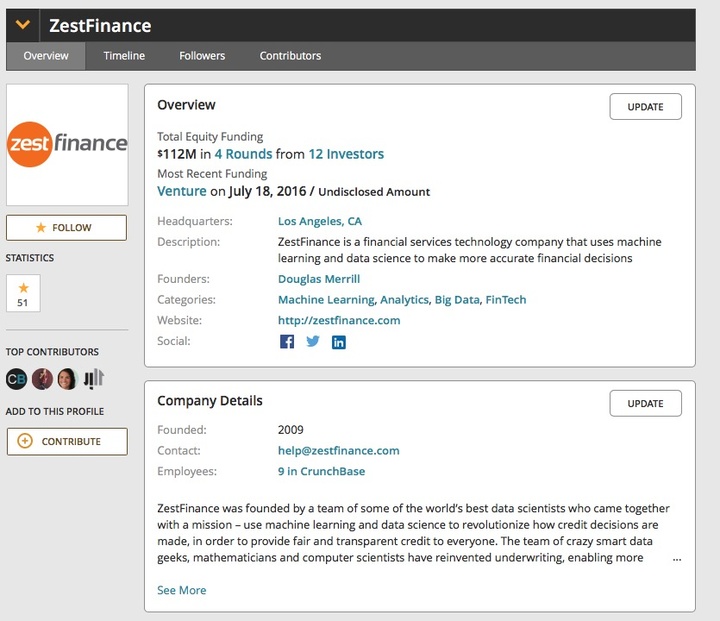Expand description with See More
This screenshot has width=720, height=621.
click(181, 590)
